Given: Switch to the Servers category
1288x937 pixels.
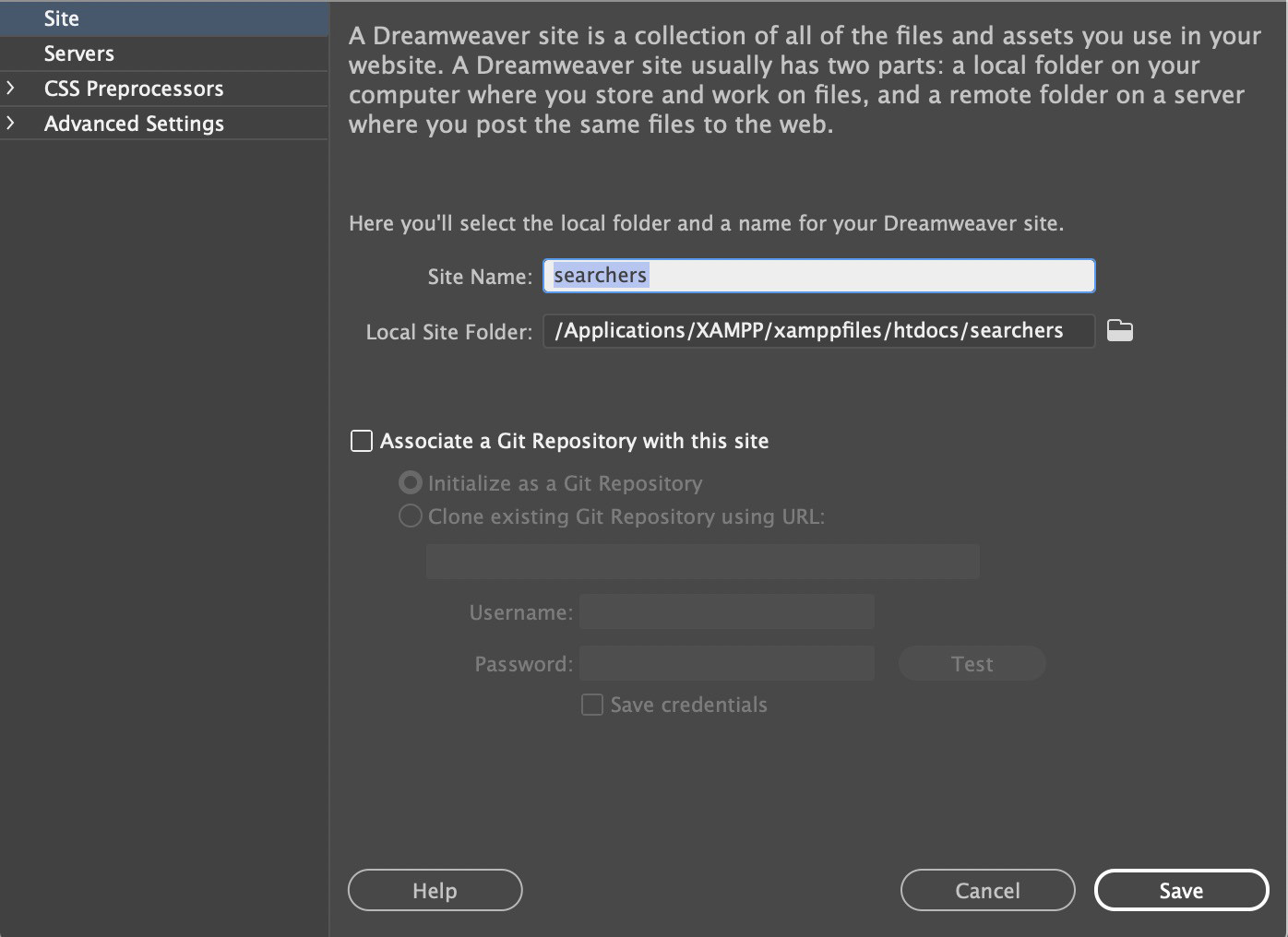Looking at the screenshot, I should tap(78, 53).
